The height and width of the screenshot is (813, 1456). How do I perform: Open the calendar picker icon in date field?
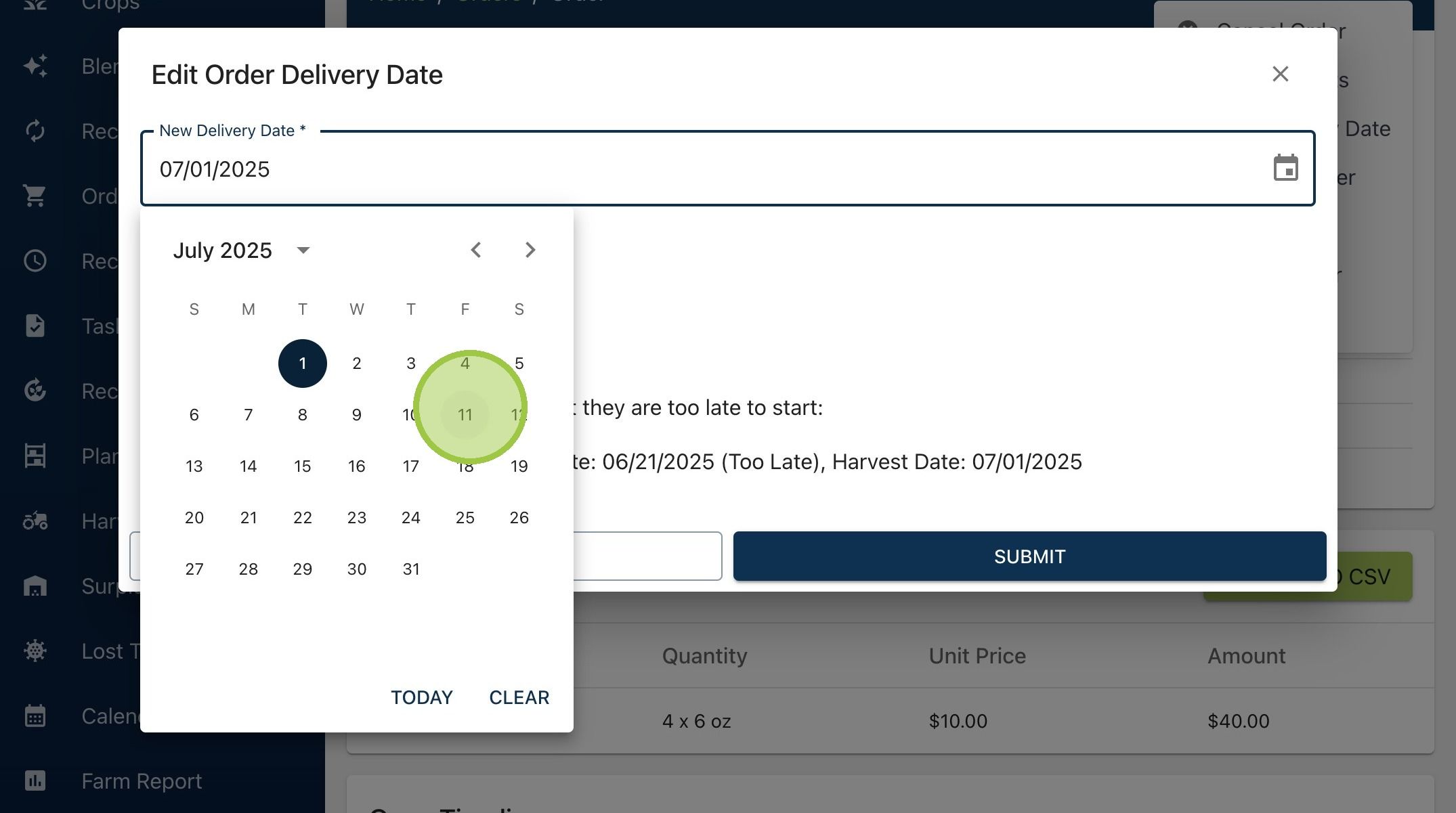coord(1285,168)
